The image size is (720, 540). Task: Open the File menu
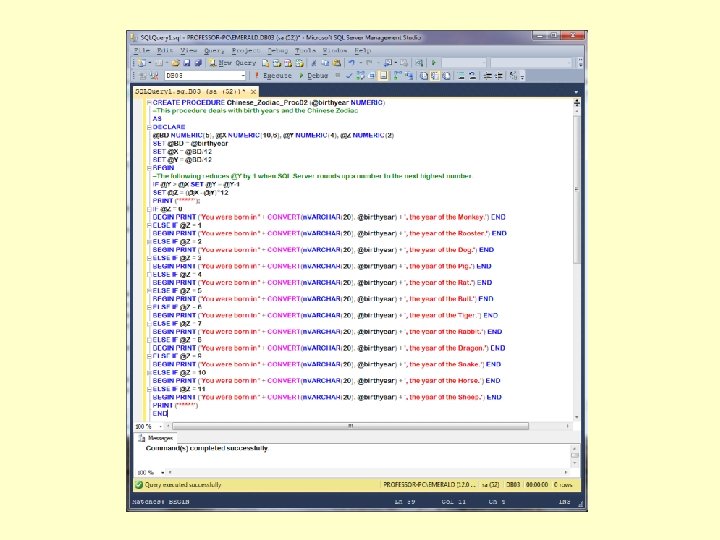click(142, 50)
